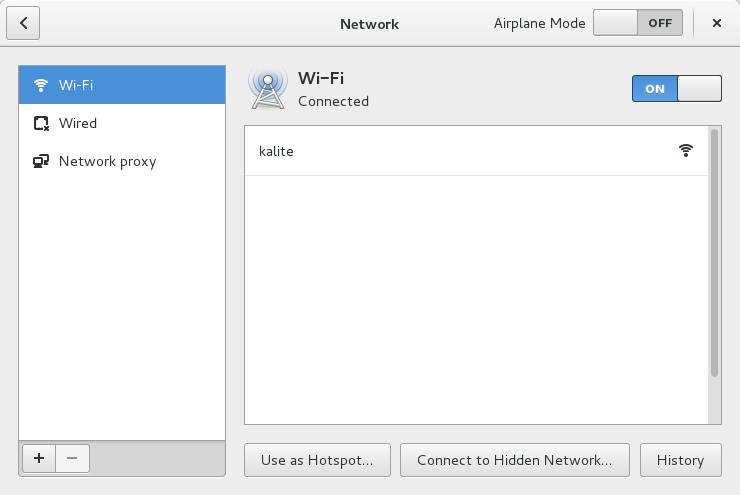Open the Network proxy settings entry
740x495 pixels.
click(x=107, y=161)
